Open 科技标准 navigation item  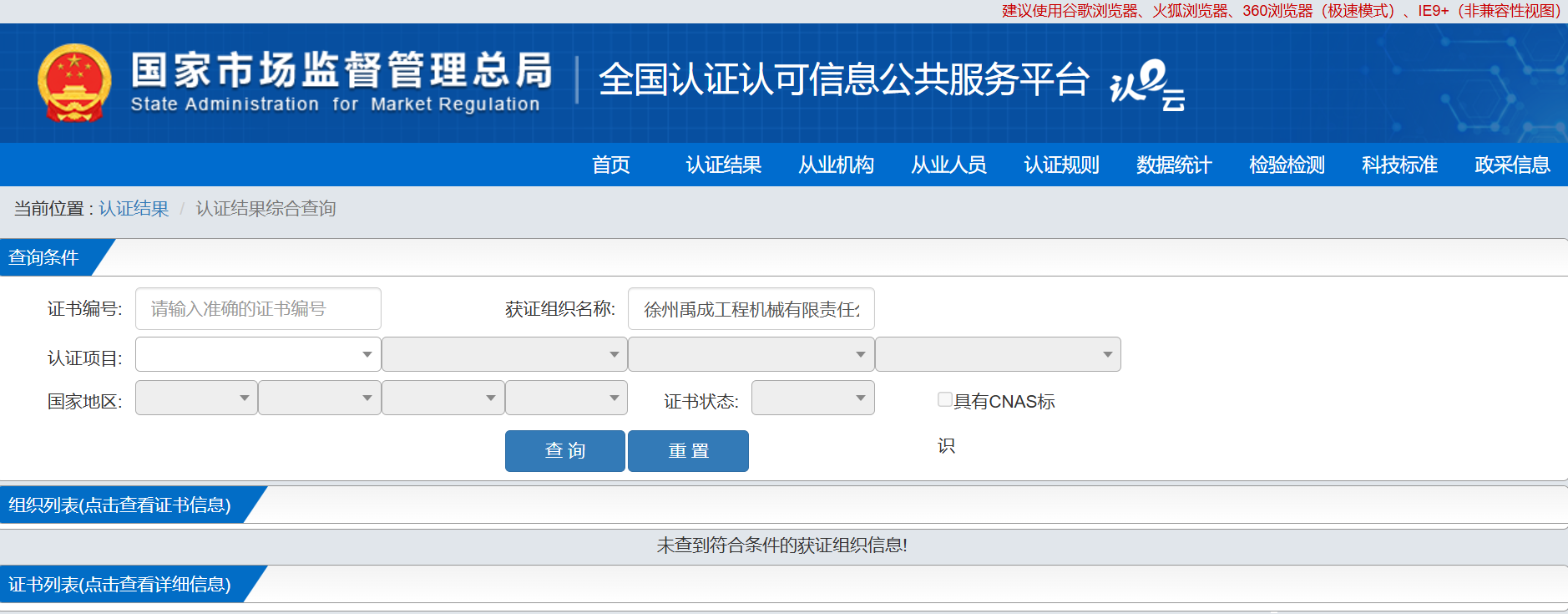1400,165
